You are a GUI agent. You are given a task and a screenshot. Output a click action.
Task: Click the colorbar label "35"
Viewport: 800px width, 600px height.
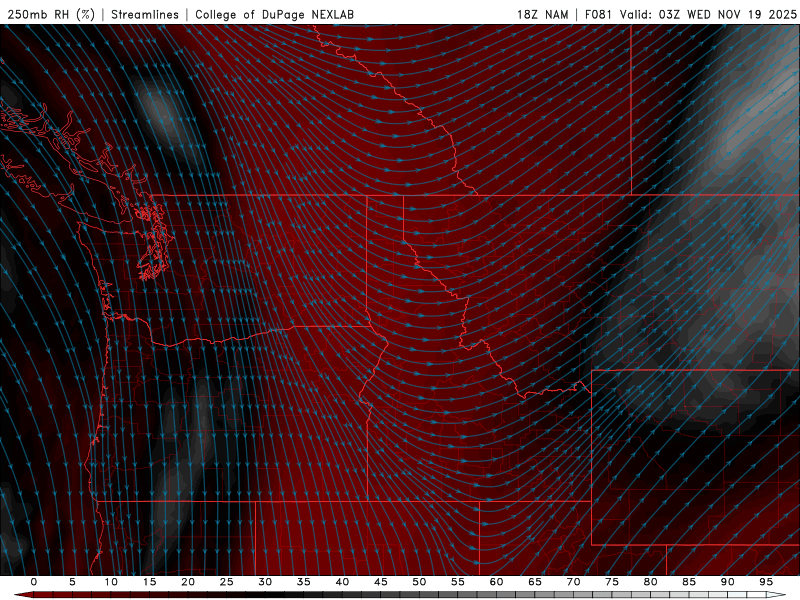(304, 582)
